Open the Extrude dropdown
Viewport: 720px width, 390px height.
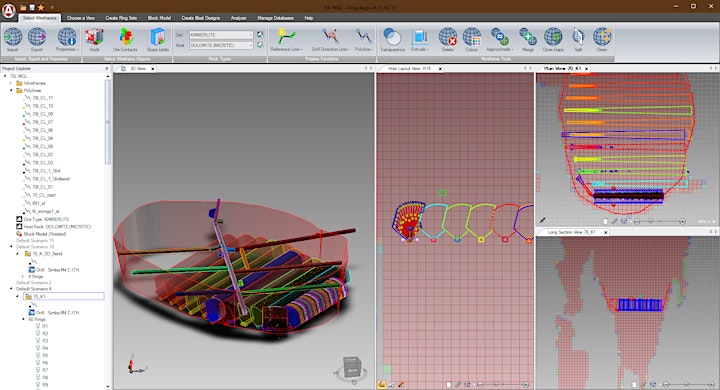(420, 49)
